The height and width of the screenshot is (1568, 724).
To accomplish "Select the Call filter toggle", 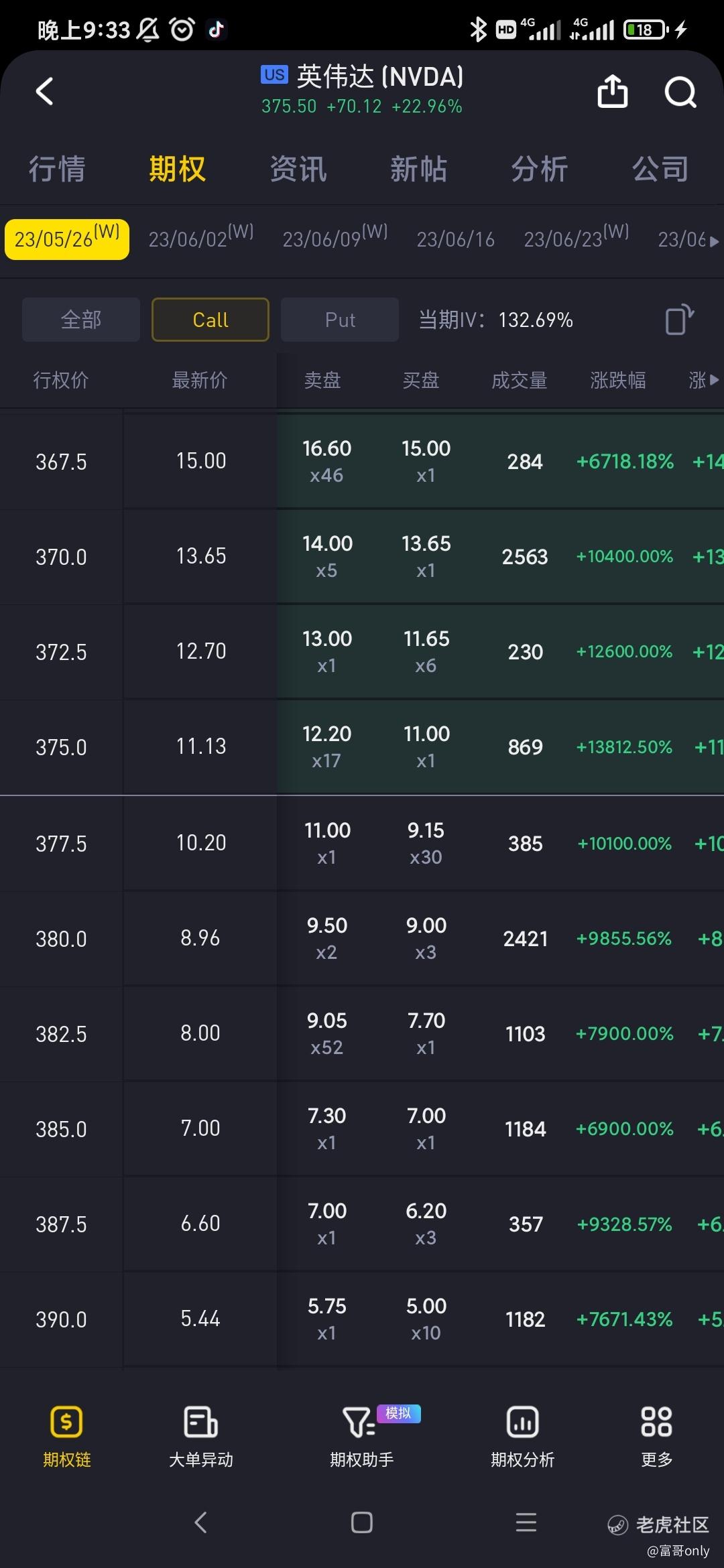I will 210,320.
